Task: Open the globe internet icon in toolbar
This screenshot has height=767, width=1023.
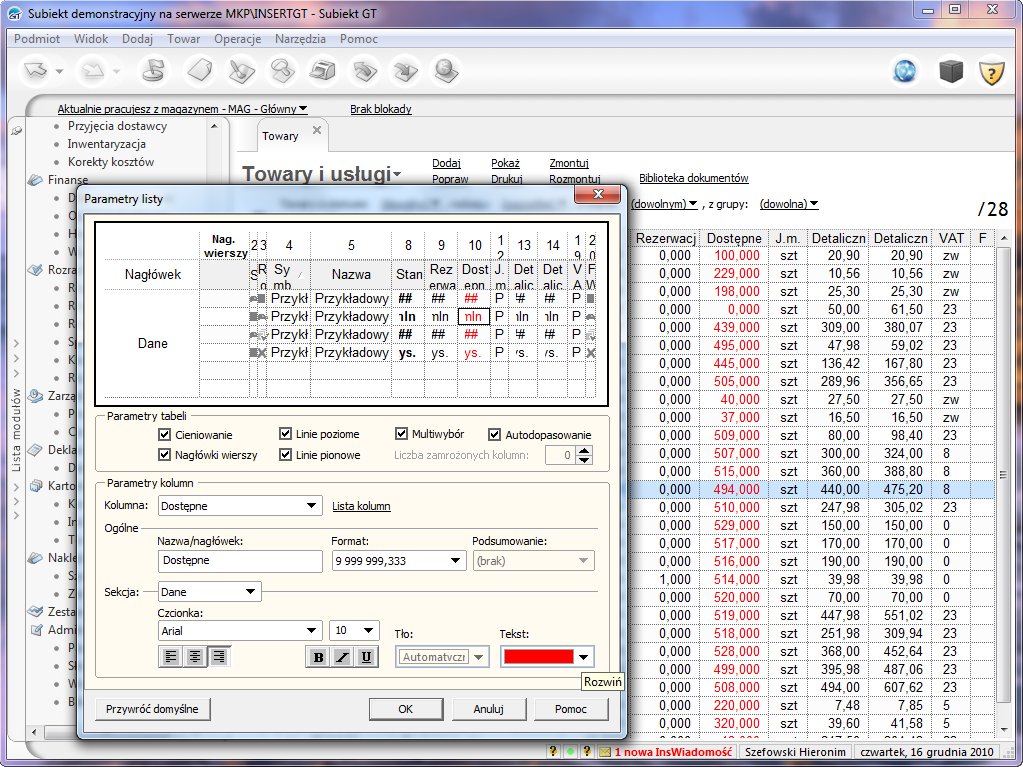Action: click(905, 72)
